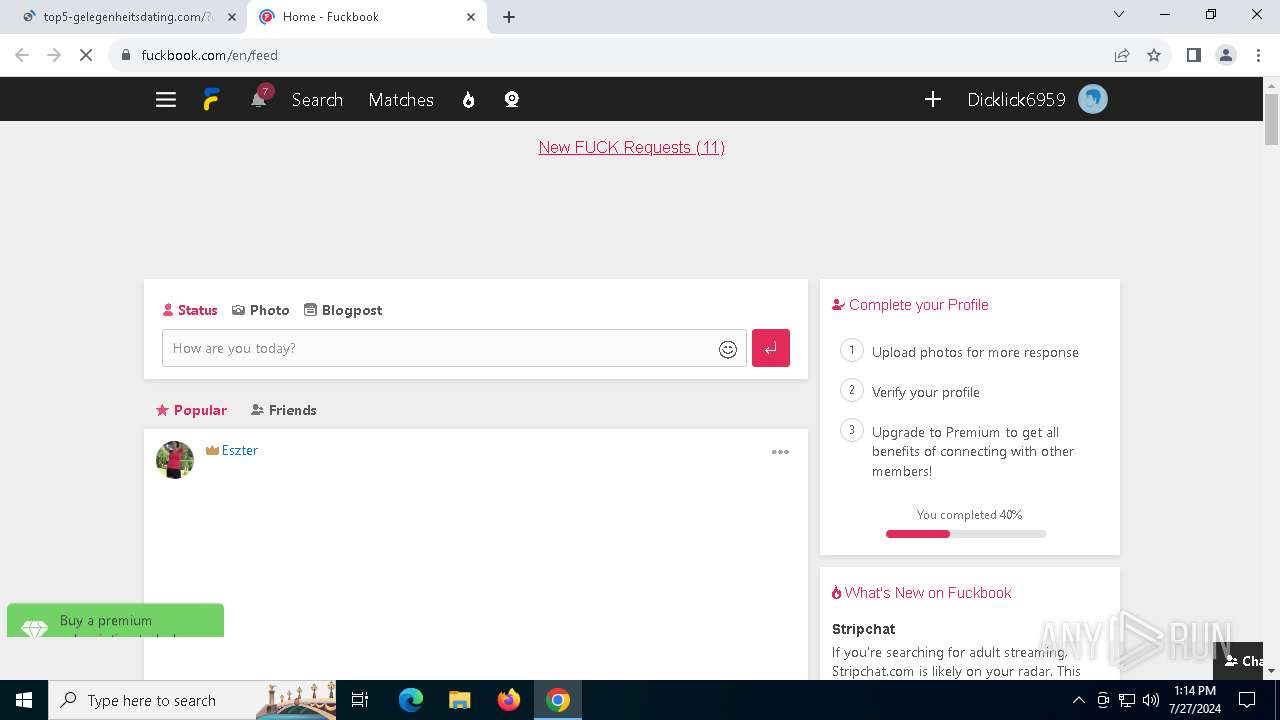Click Complete your Profile heading

910,305
